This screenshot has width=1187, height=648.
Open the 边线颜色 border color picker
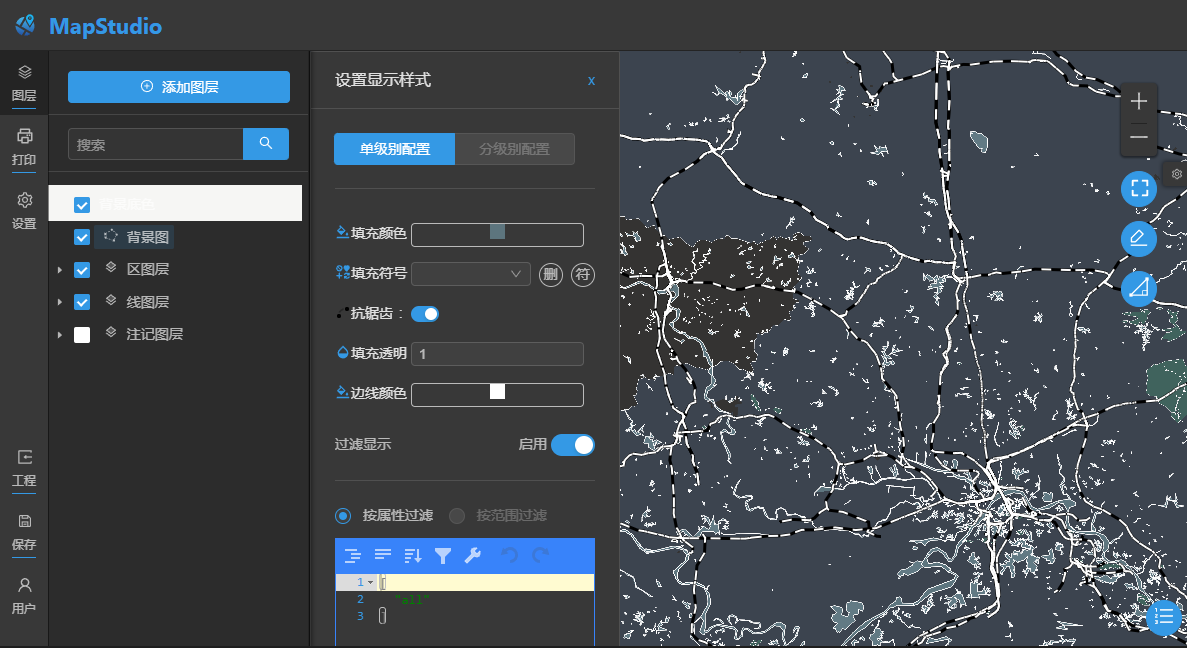tap(497, 394)
